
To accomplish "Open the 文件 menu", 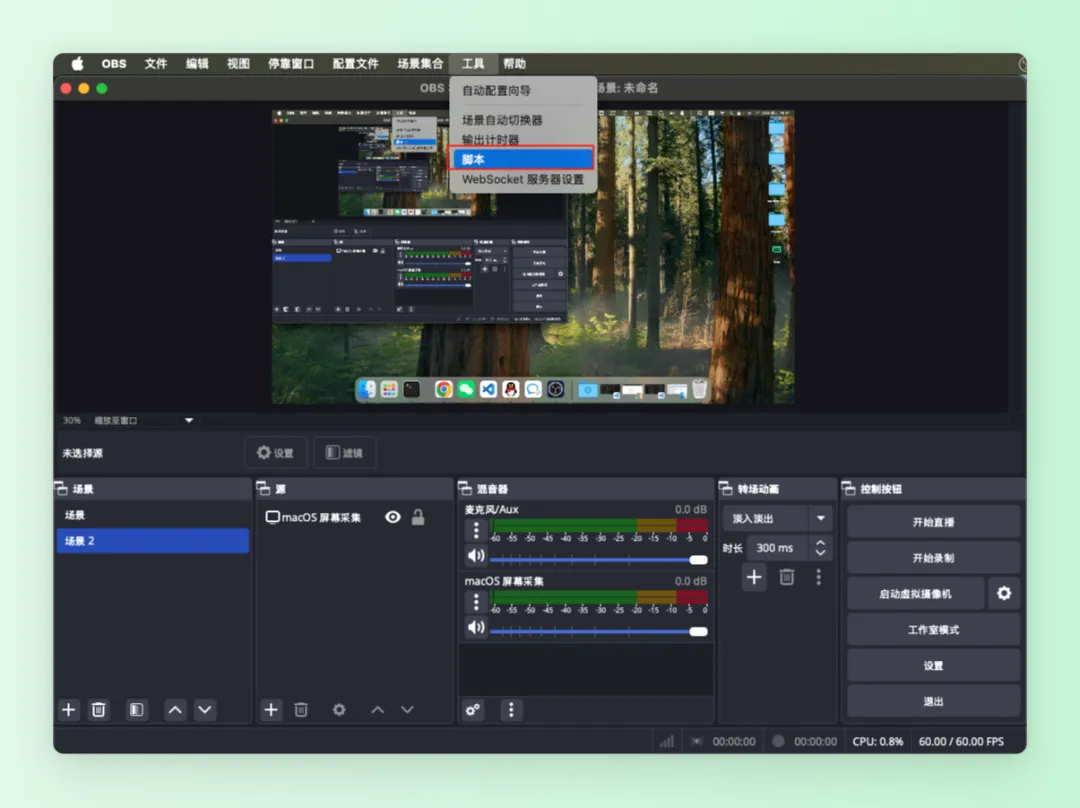I will 156,63.
